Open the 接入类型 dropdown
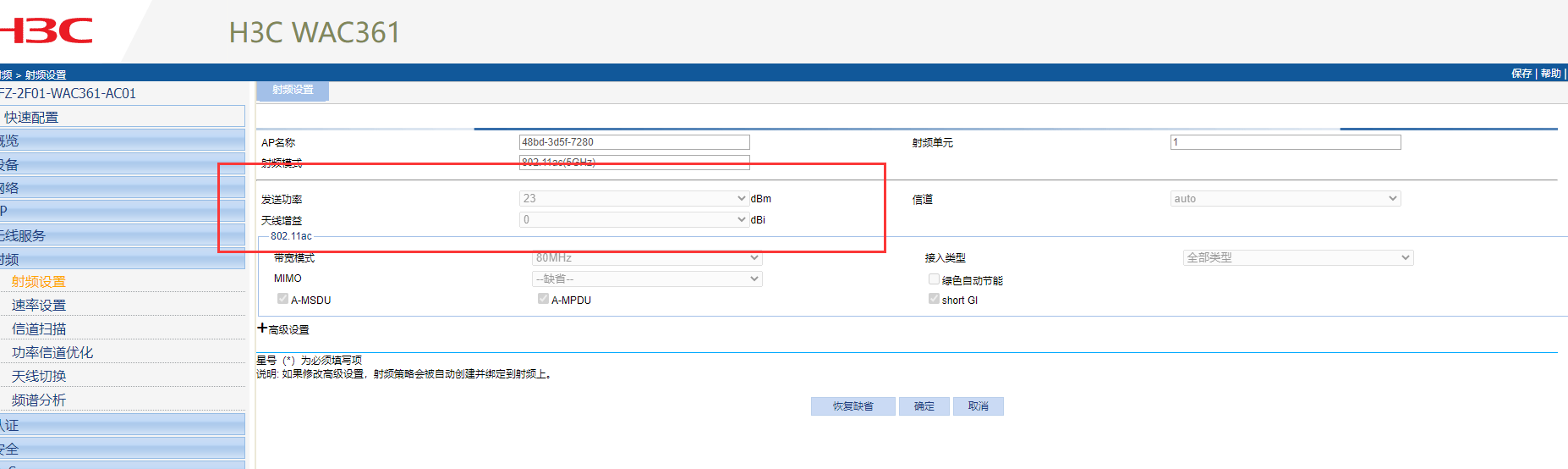The width and height of the screenshot is (1568, 469). click(x=1298, y=257)
